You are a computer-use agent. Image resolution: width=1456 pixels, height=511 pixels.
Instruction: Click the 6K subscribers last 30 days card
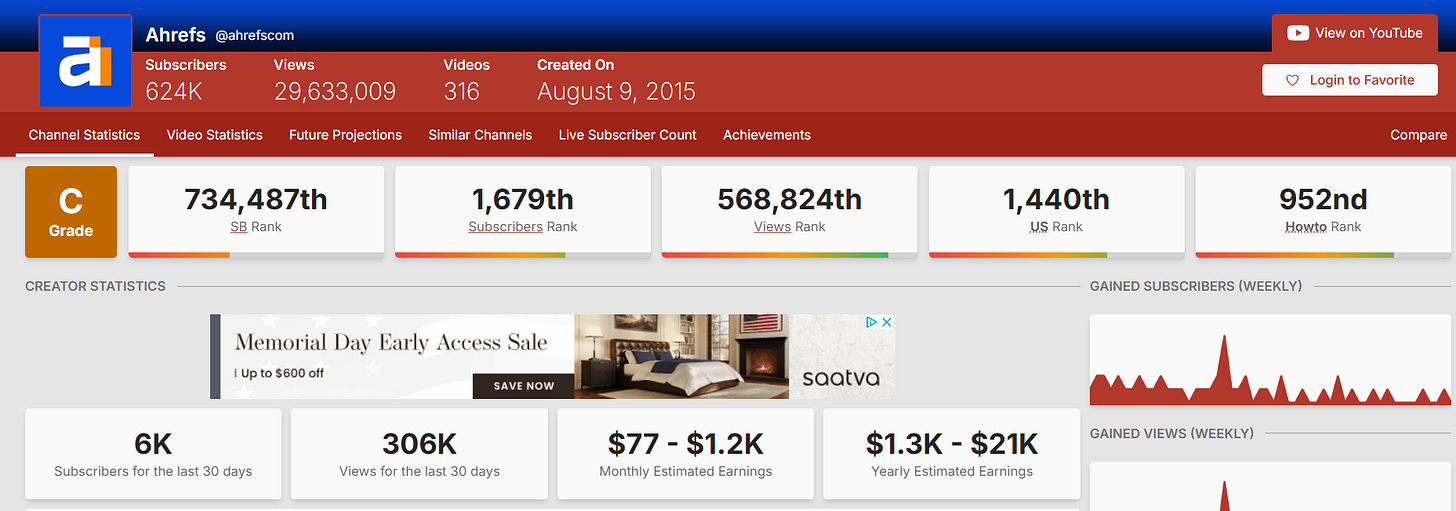pos(153,453)
